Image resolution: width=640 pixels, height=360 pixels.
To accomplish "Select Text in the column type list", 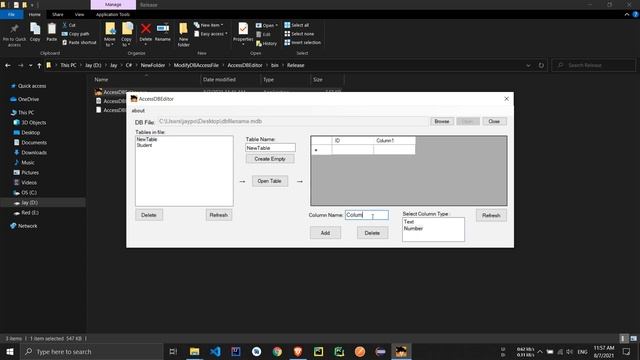I will [409, 222].
